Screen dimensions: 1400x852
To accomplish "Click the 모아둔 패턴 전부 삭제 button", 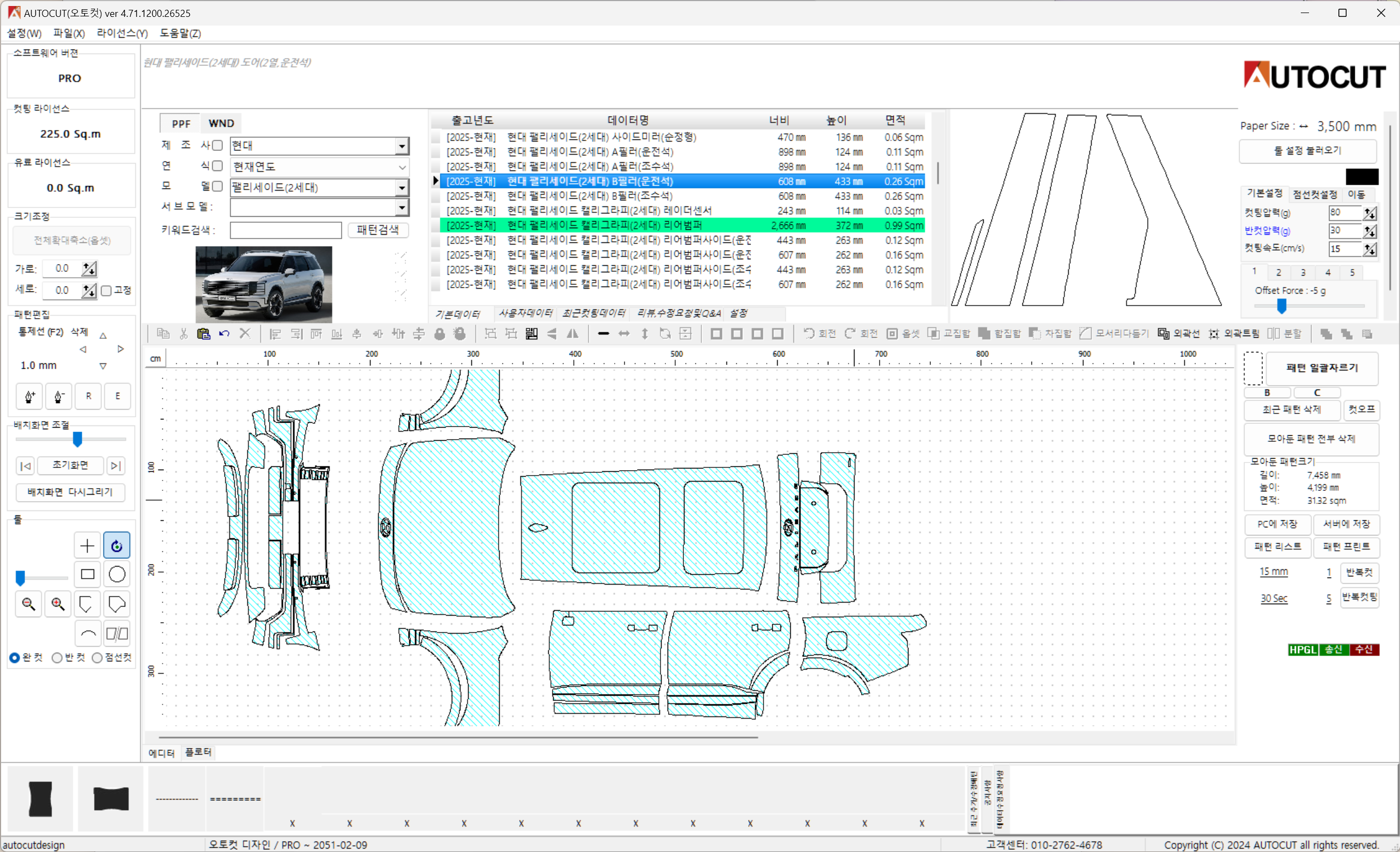I will [1311, 439].
